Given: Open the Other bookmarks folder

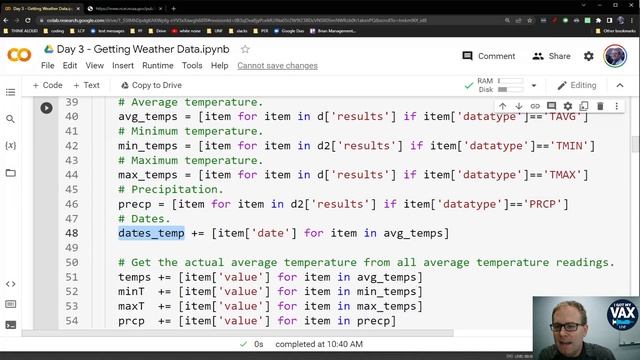Looking at the screenshot, I should click(x=616, y=31).
